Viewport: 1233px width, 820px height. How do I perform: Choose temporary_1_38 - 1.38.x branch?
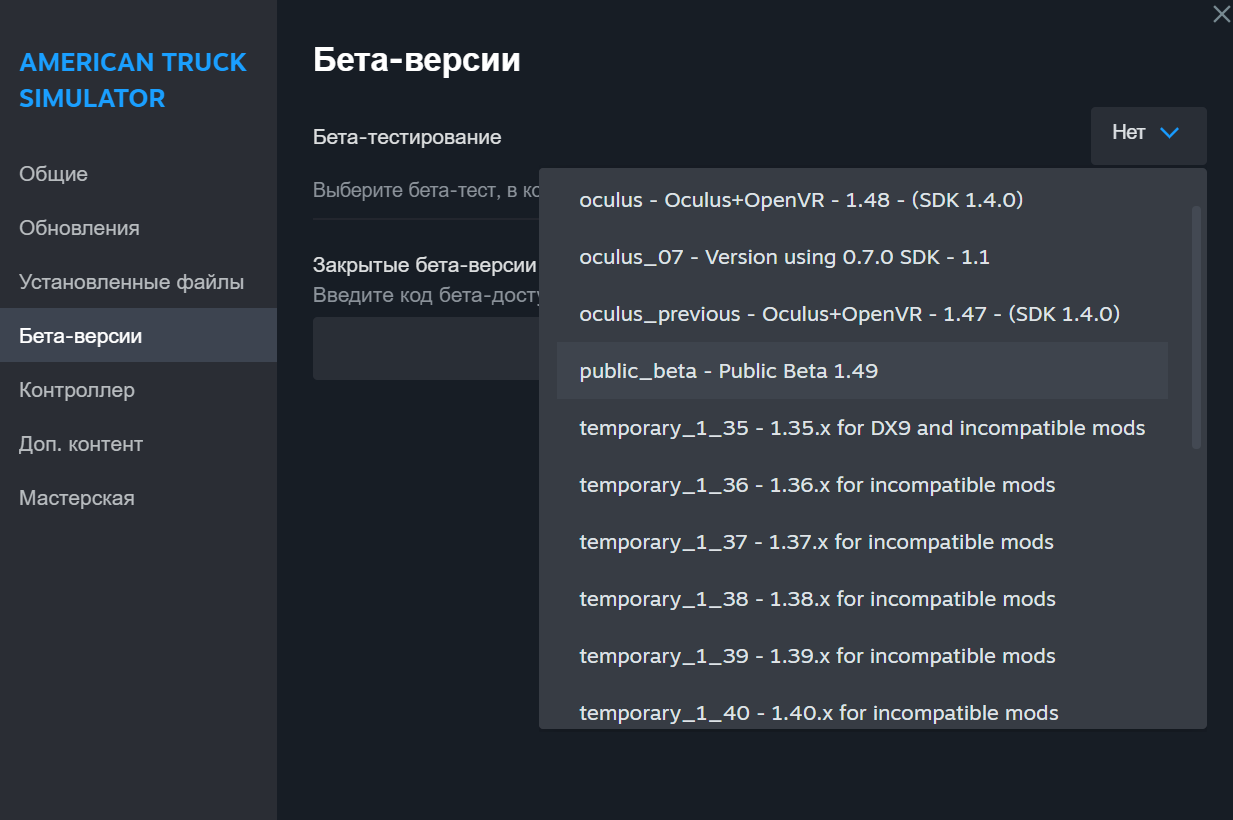[x=817, y=599]
